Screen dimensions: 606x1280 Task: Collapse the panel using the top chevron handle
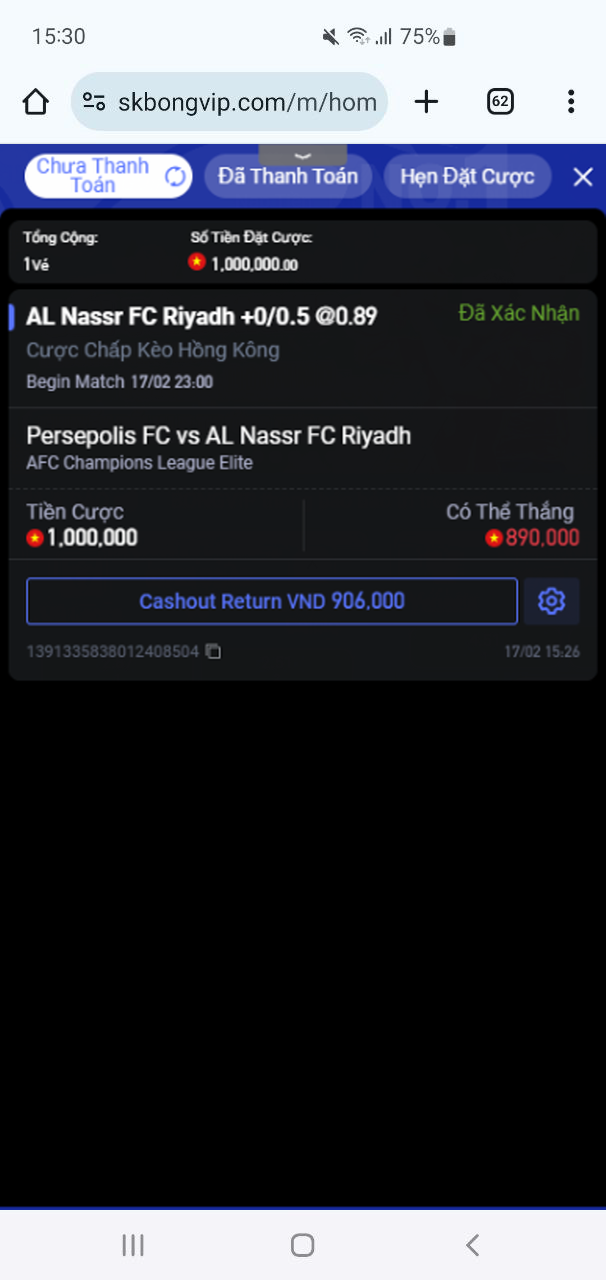click(303, 155)
